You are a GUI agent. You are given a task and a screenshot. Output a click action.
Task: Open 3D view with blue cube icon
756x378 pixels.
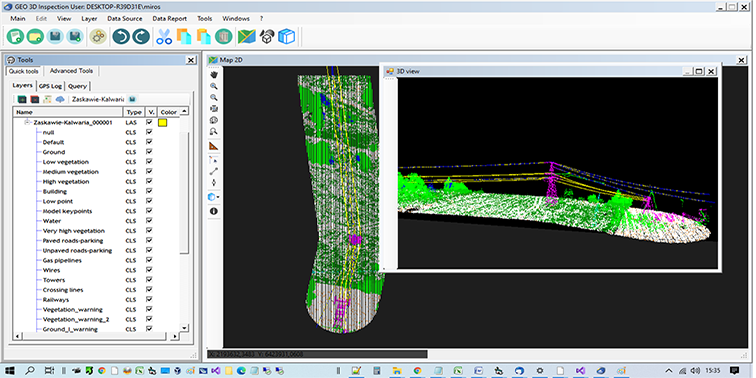(x=286, y=36)
